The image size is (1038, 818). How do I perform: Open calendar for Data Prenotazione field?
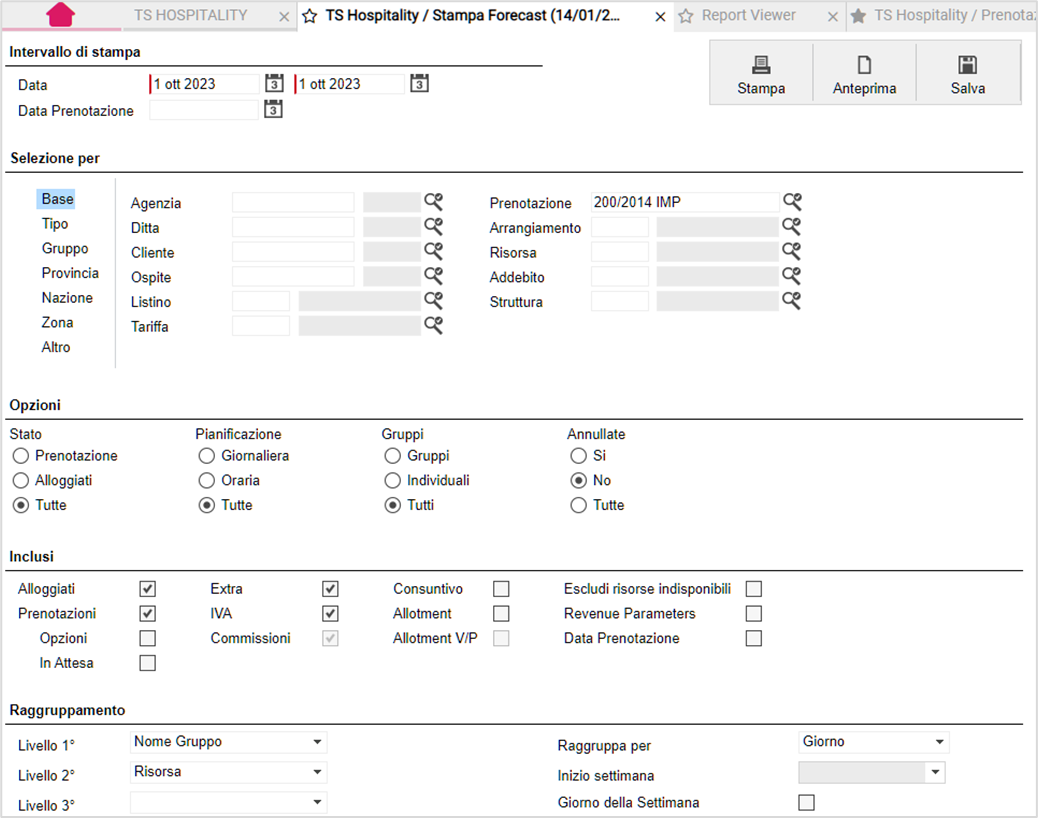tap(273, 109)
